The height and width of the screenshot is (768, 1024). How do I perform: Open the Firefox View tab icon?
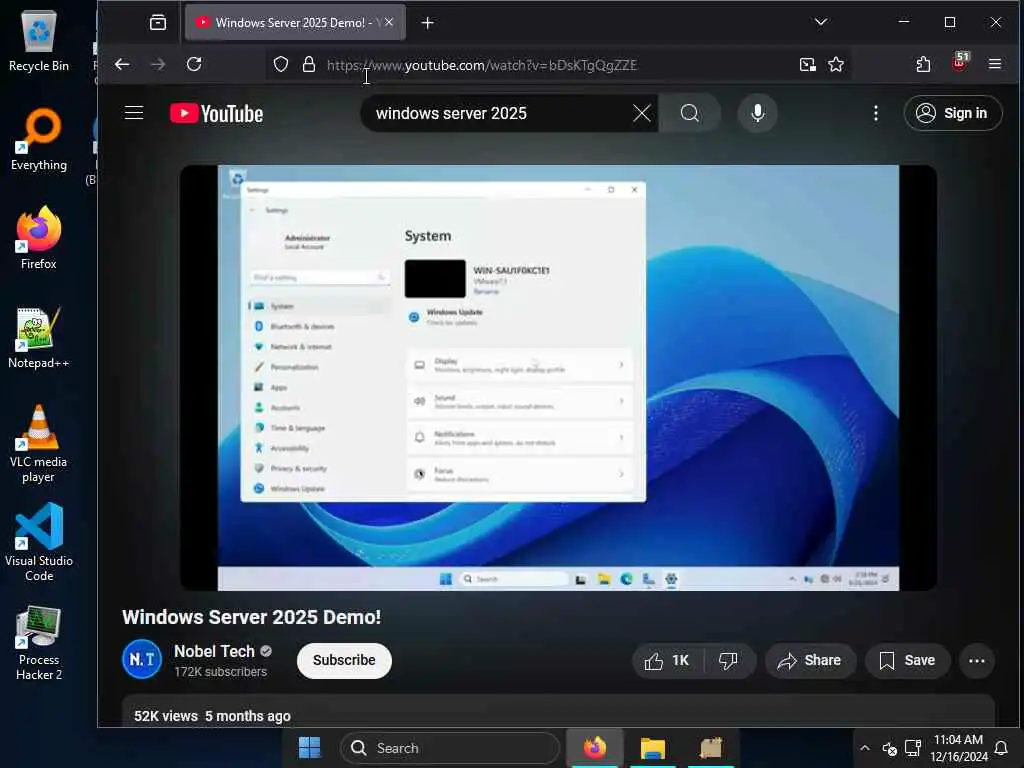tap(158, 23)
